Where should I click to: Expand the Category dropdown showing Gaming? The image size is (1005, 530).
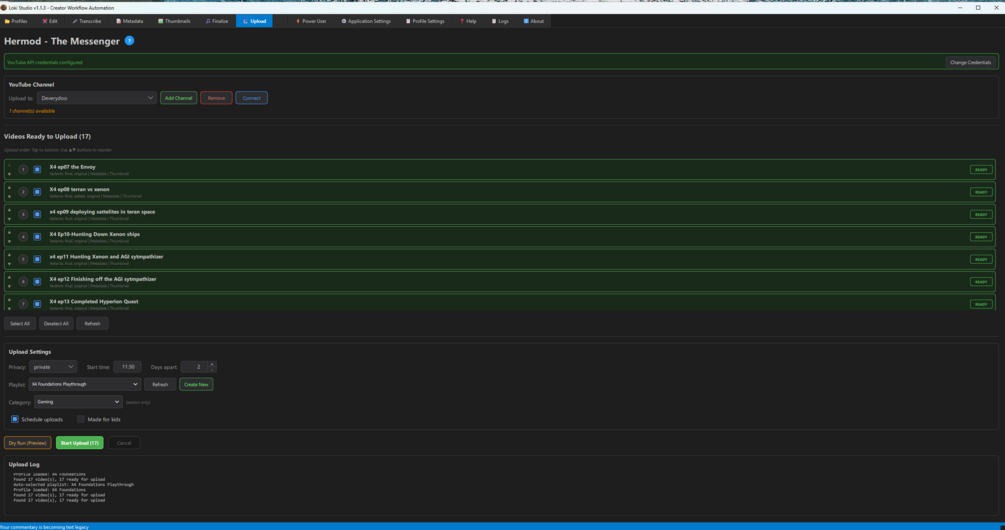point(78,402)
